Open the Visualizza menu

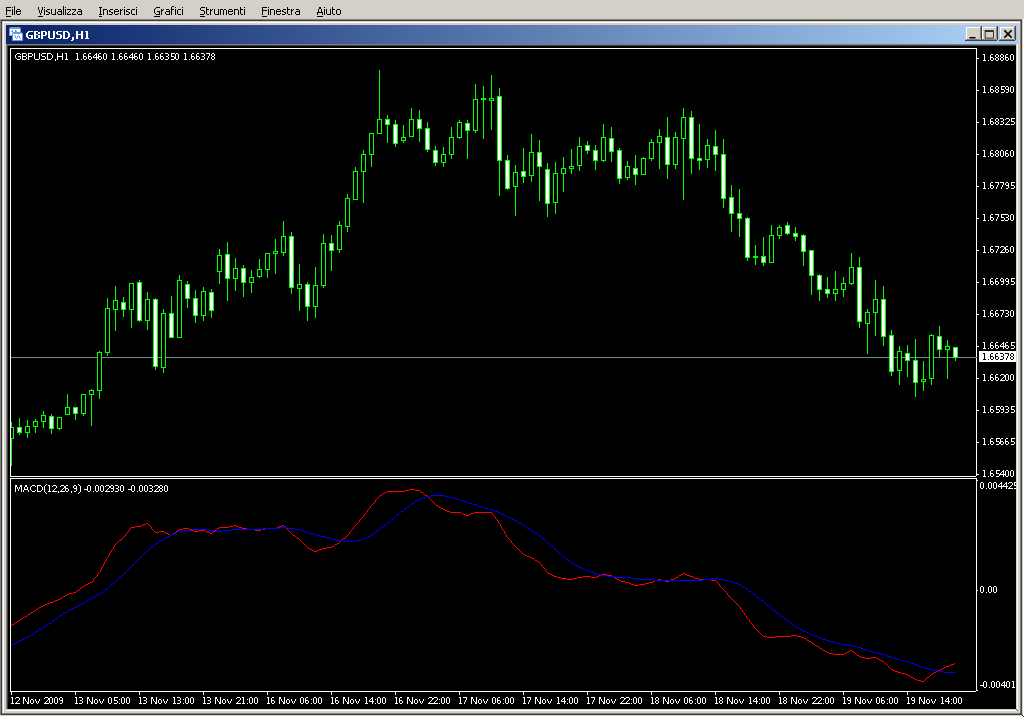click(60, 11)
